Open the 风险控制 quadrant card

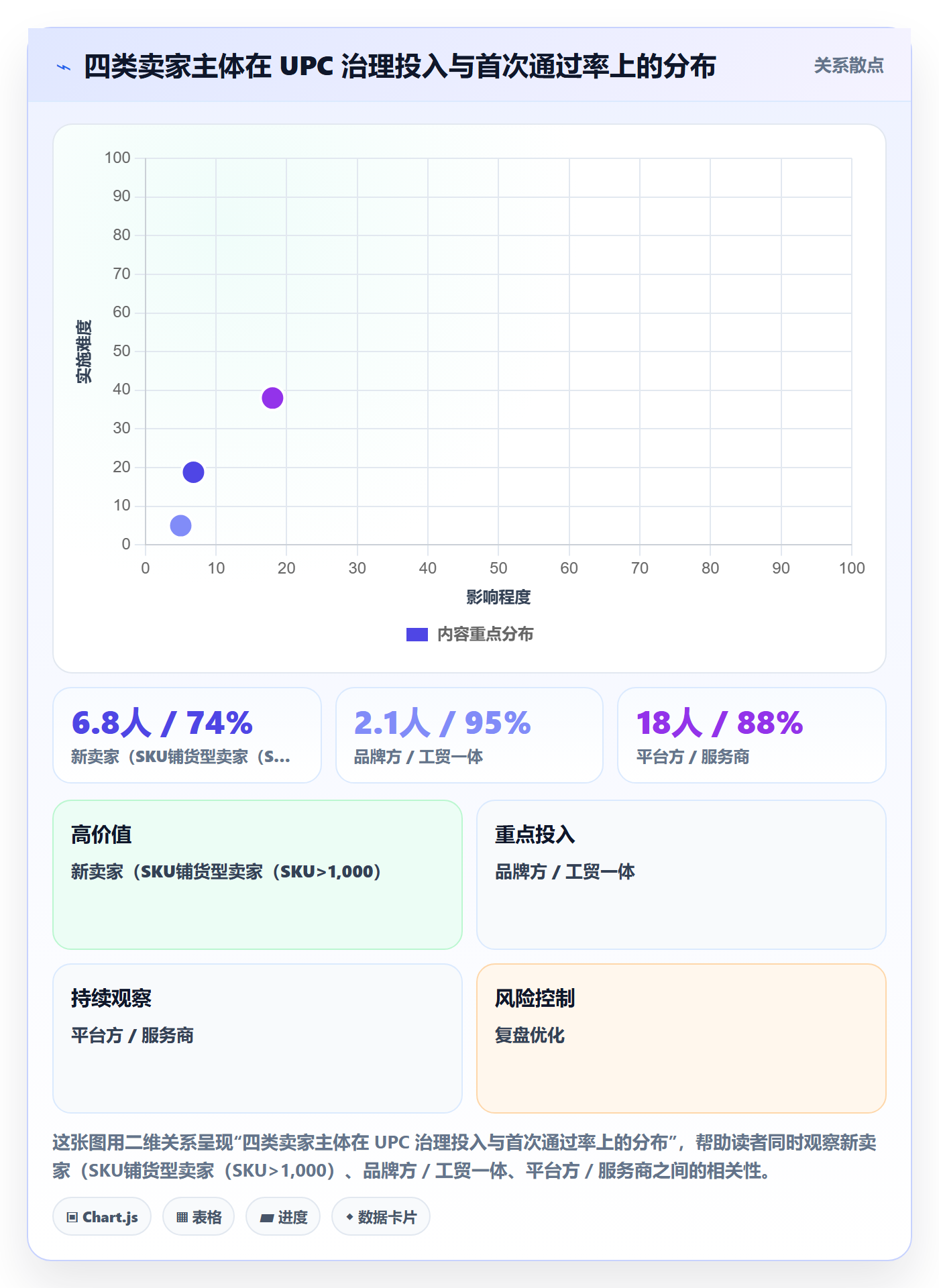[681, 1038]
